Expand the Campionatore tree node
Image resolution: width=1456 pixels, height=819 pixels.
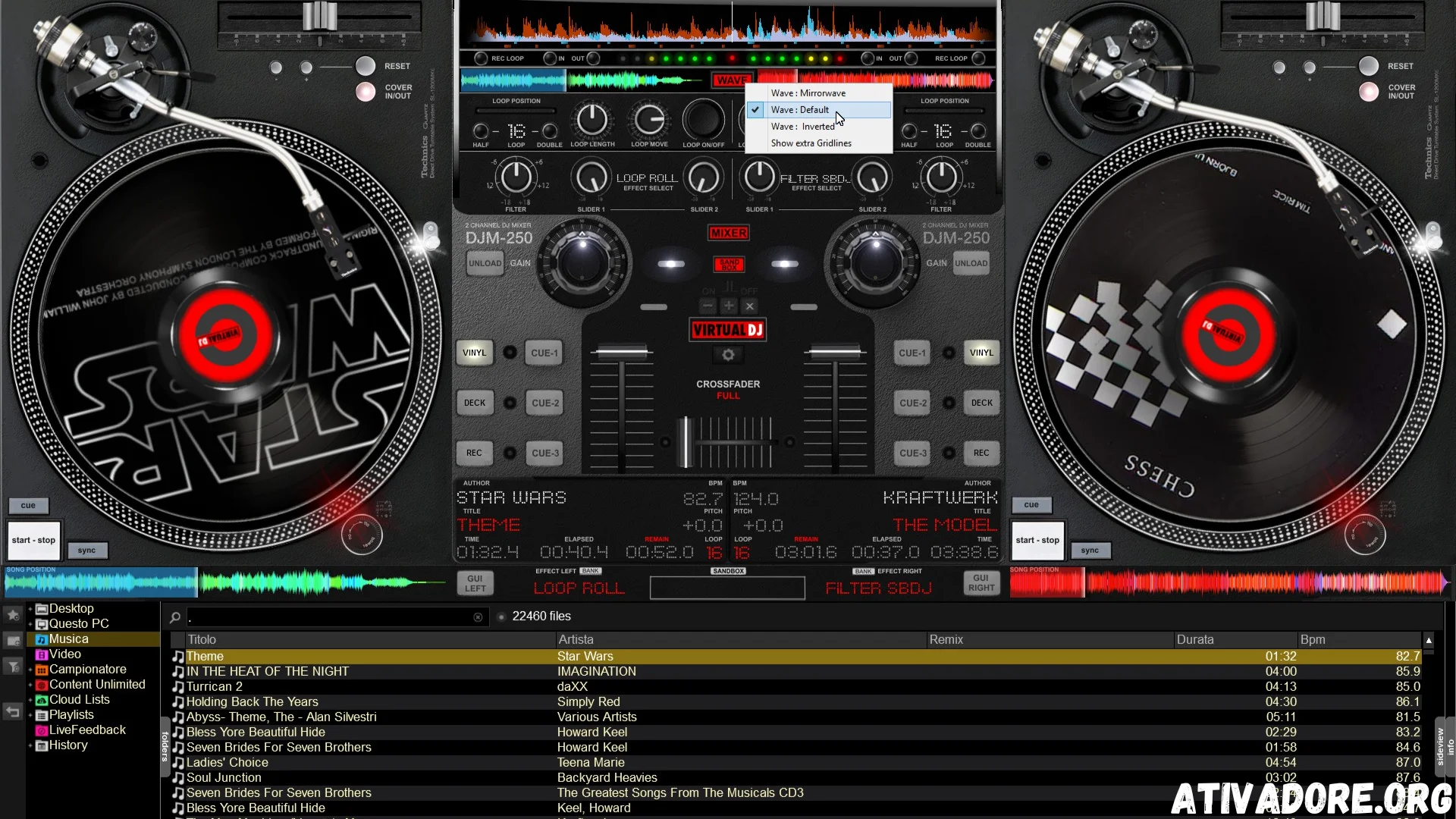30,670
